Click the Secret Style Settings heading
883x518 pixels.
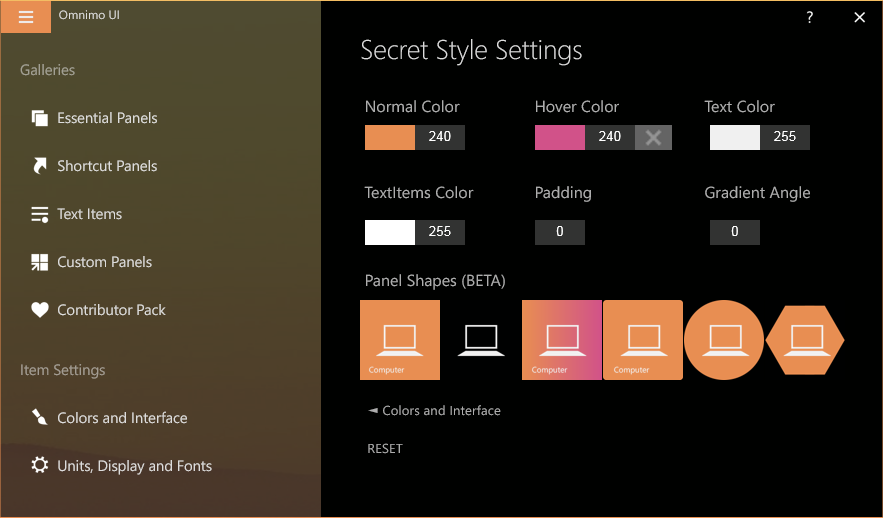point(471,51)
